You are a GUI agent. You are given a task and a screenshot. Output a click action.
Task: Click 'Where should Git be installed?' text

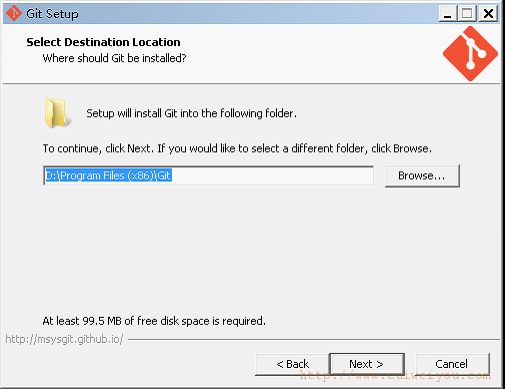coord(114,58)
